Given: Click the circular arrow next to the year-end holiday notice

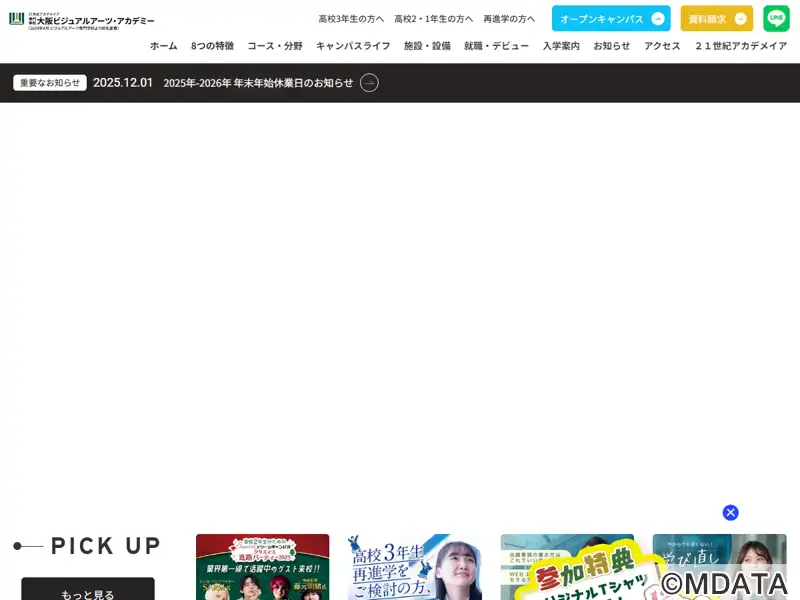Looking at the screenshot, I should (x=369, y=83).
